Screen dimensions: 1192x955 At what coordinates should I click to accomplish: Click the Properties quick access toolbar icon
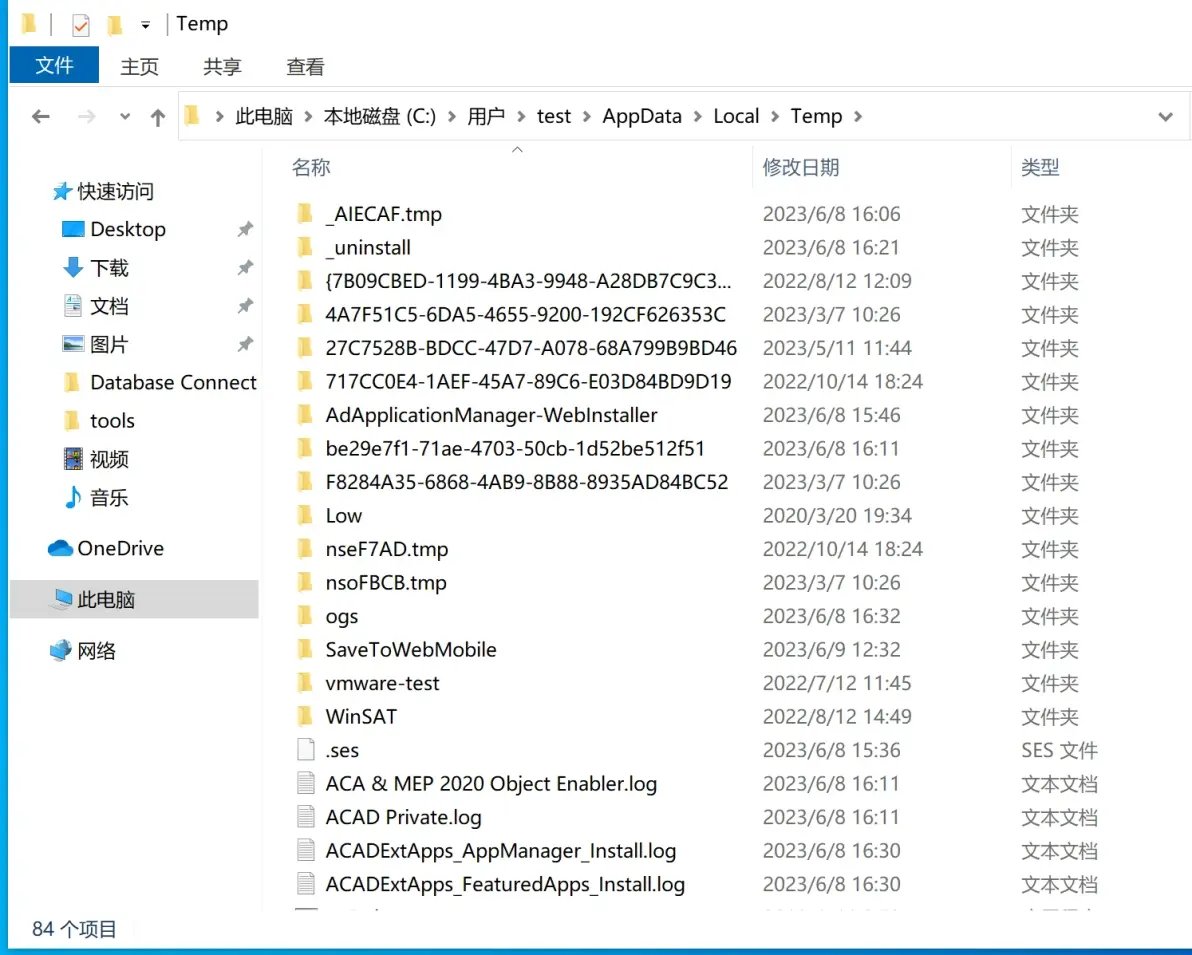click(x=80, y=25)
